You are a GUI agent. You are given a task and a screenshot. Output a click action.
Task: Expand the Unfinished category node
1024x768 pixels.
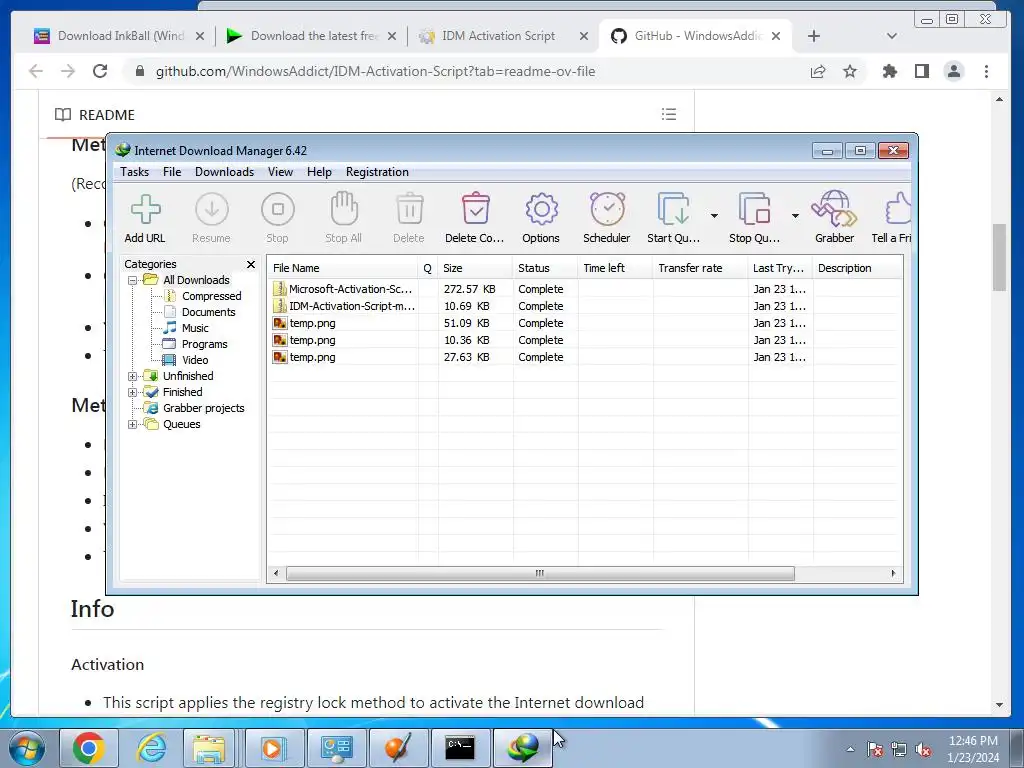point(133,376)
